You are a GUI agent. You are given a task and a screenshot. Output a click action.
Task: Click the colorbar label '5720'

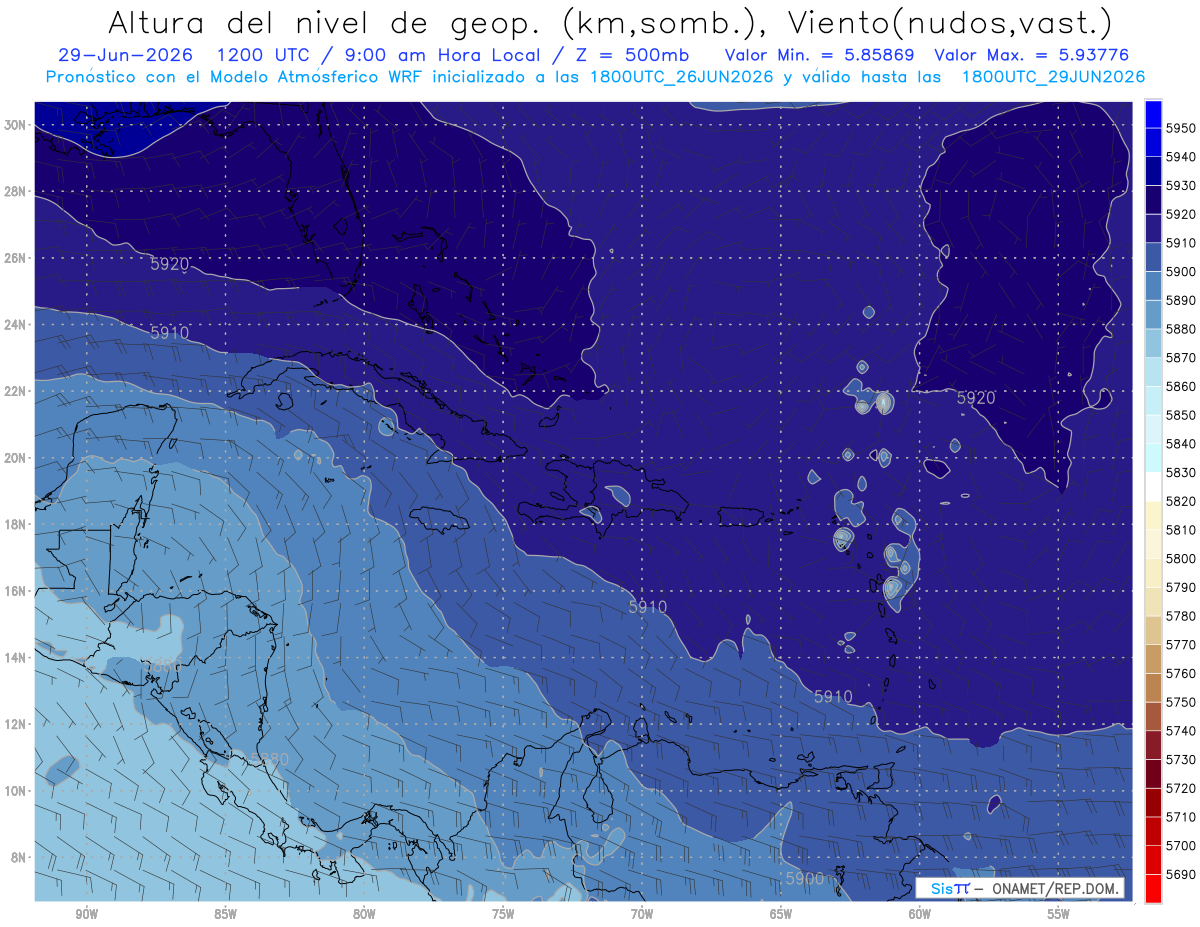click(x=1180, y=788)
